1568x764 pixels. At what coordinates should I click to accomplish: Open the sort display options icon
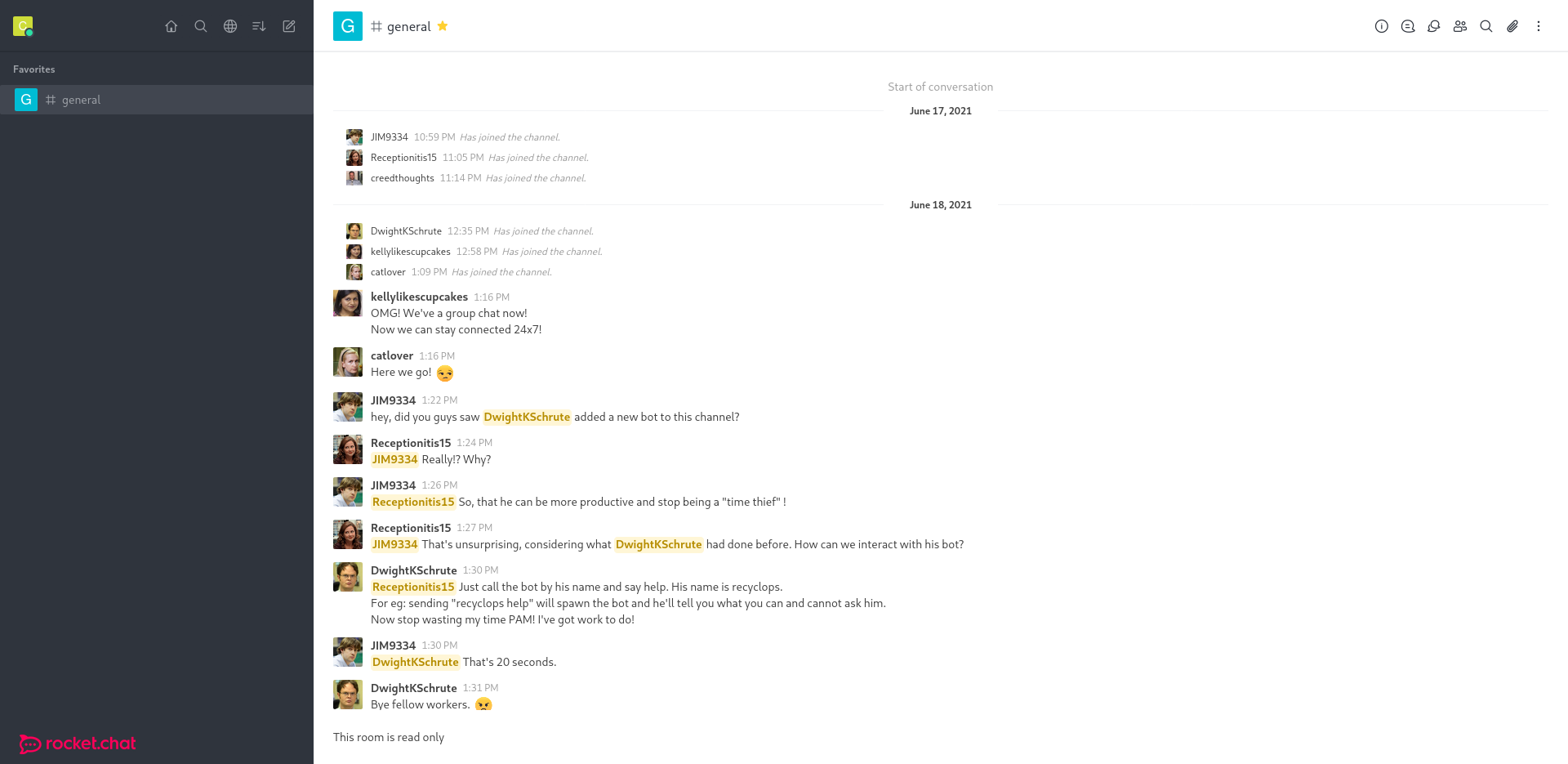click(260, 26)
